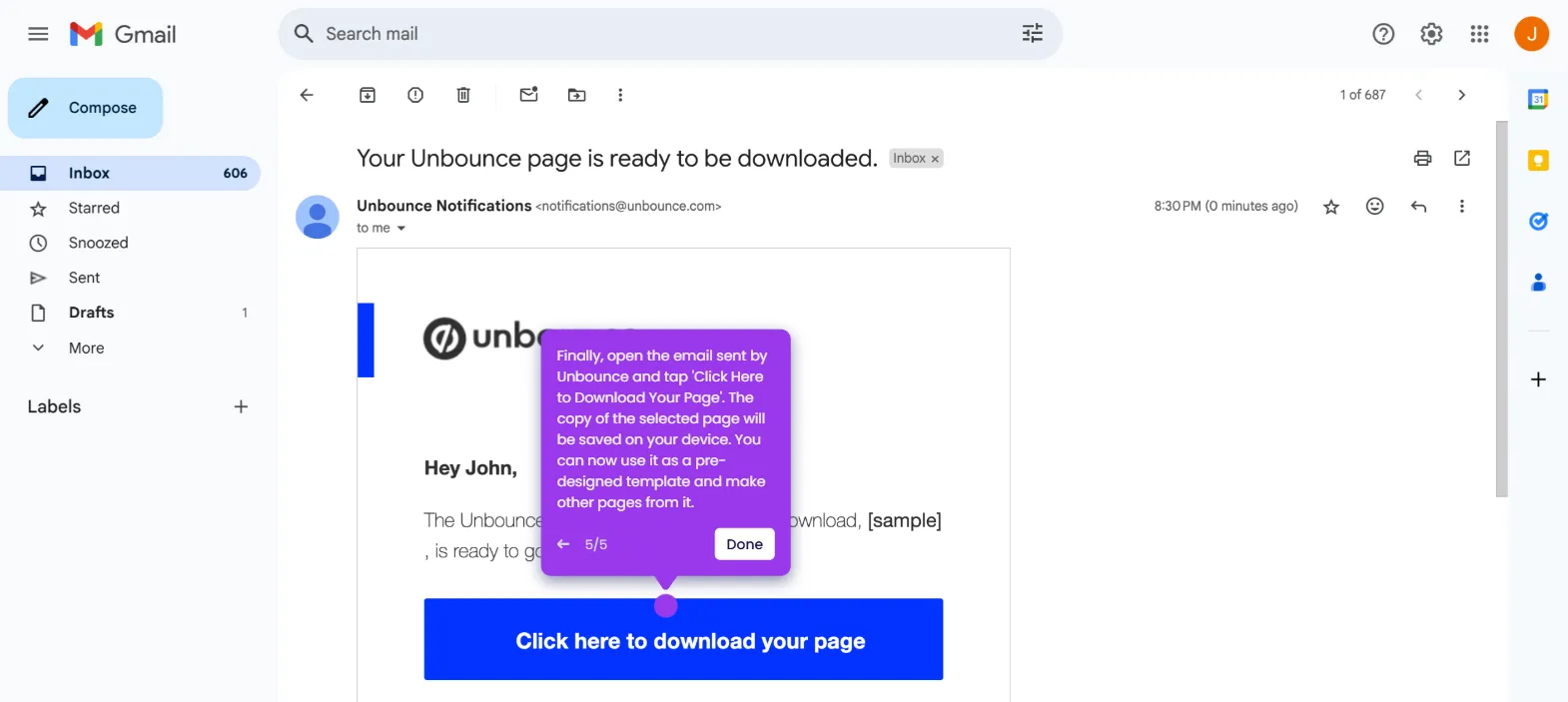Get add-ons plus icon
This screenshot has height=702, width=1568.
tap(1538, 379)
